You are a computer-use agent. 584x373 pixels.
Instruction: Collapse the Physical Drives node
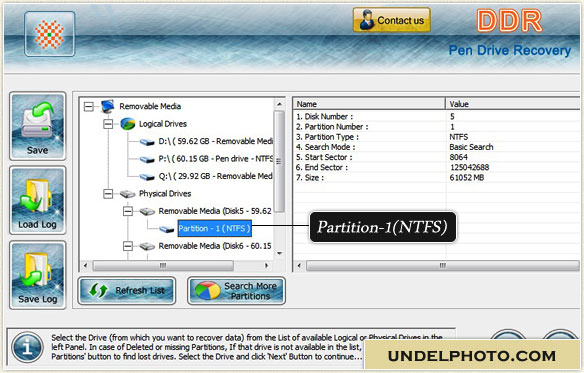108,194
